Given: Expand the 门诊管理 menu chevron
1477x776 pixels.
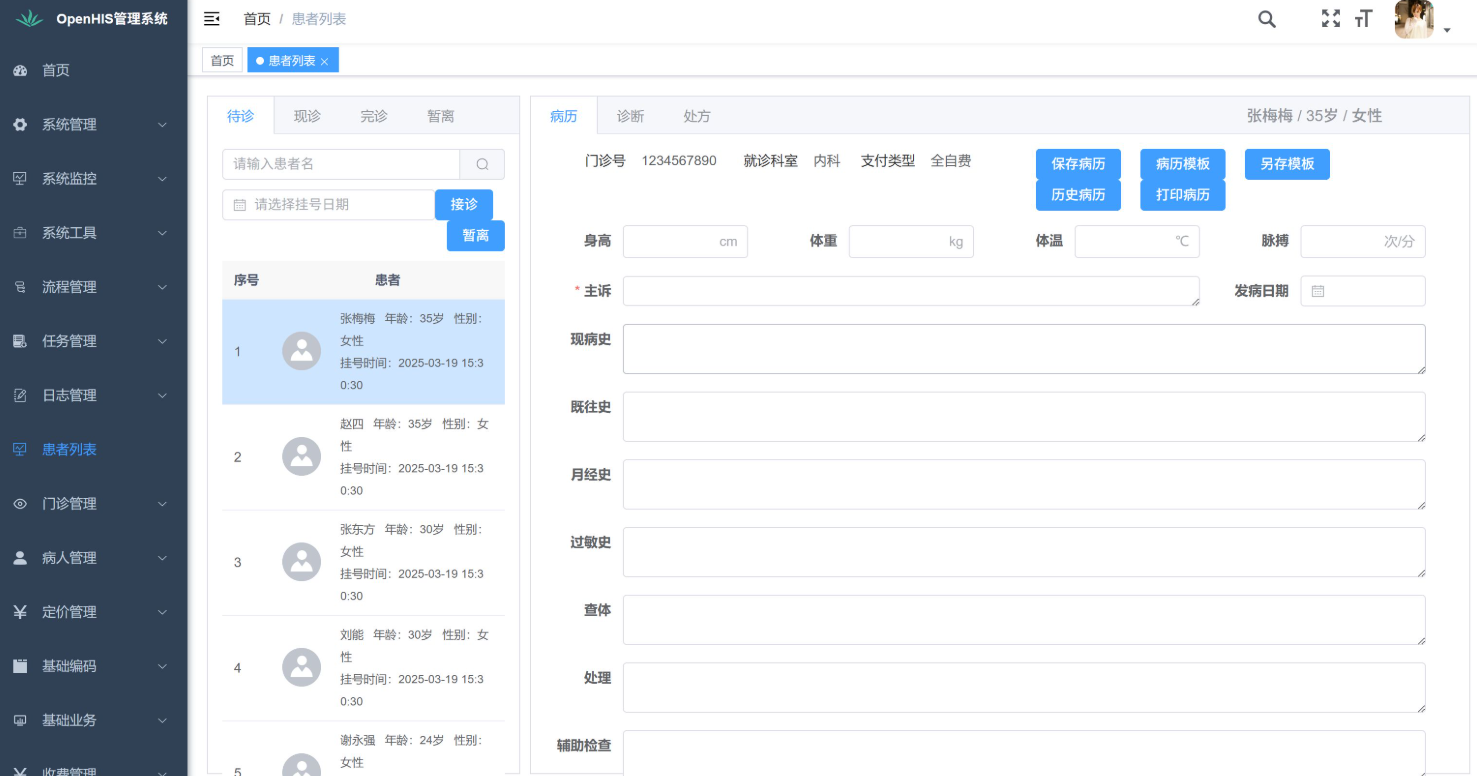Looking at the screenshot, I should [x=162, y=504].
